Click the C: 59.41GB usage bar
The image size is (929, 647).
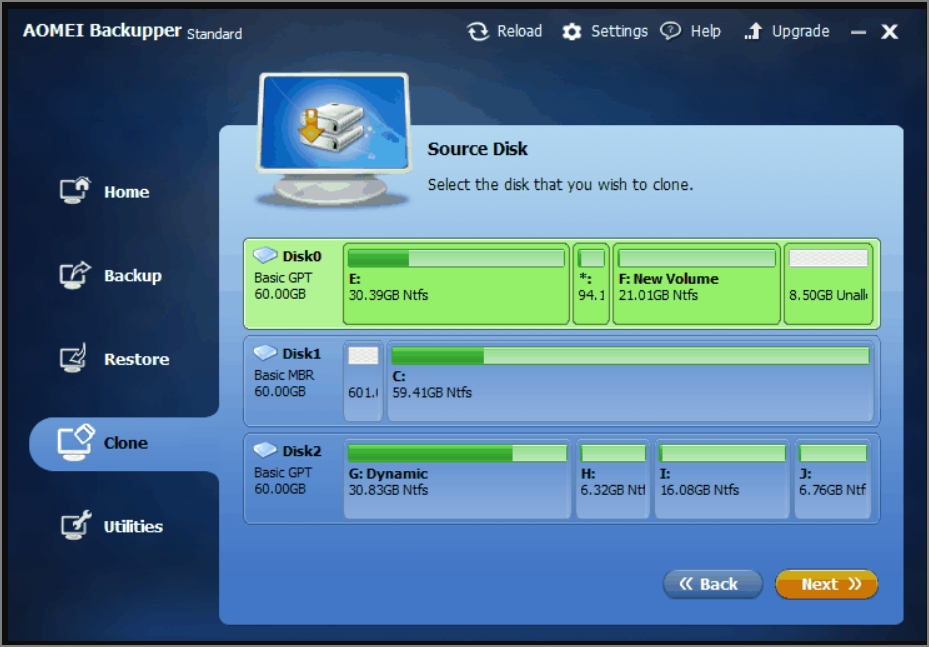[629, 356]
